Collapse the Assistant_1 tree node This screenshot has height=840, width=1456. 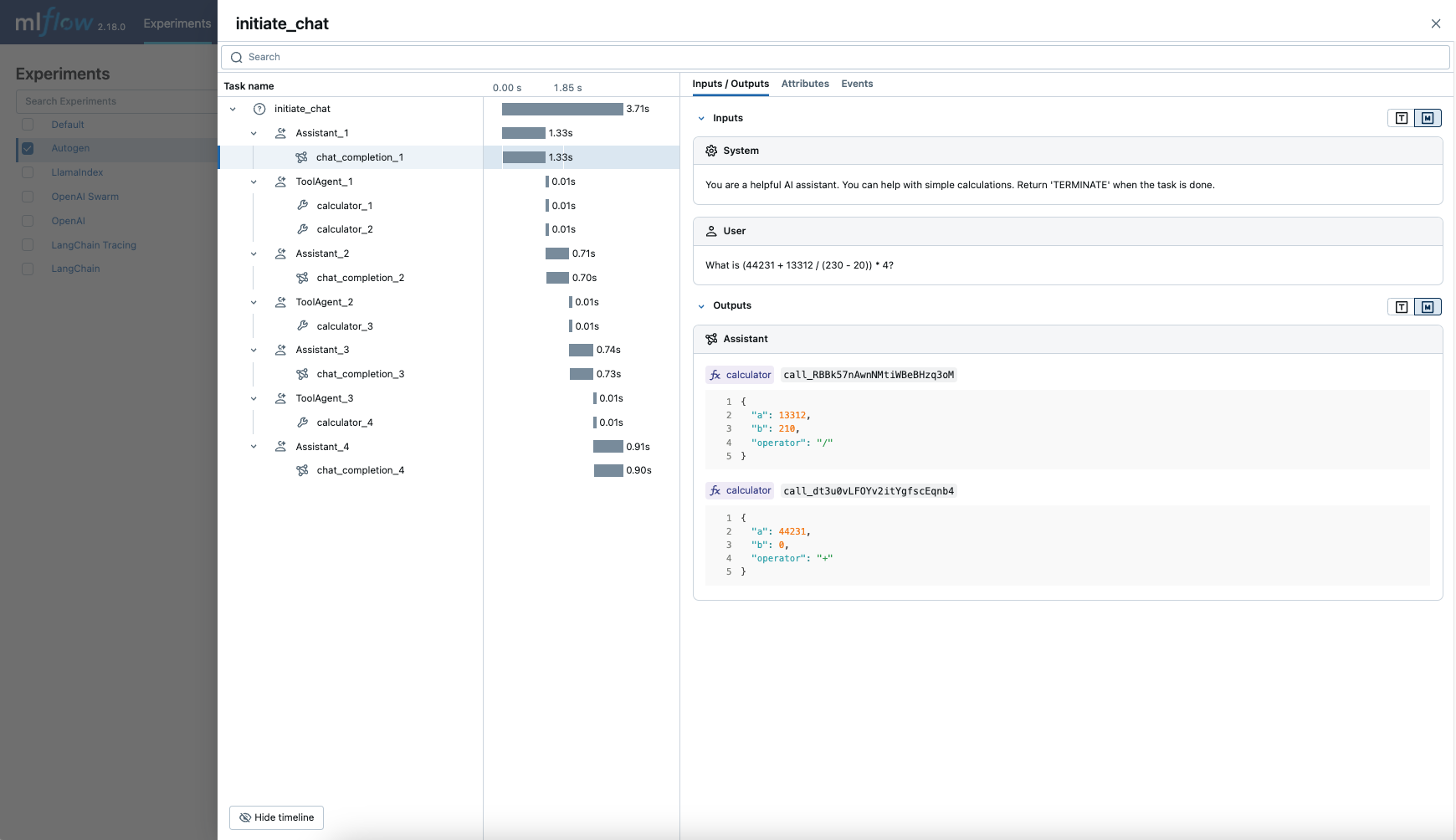[254, 133]
